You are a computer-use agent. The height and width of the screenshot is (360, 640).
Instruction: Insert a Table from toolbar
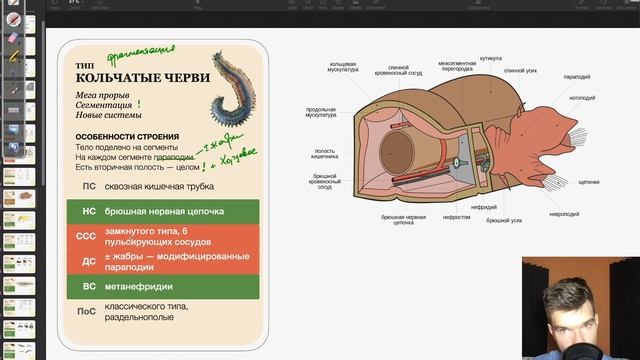(291, 4)
